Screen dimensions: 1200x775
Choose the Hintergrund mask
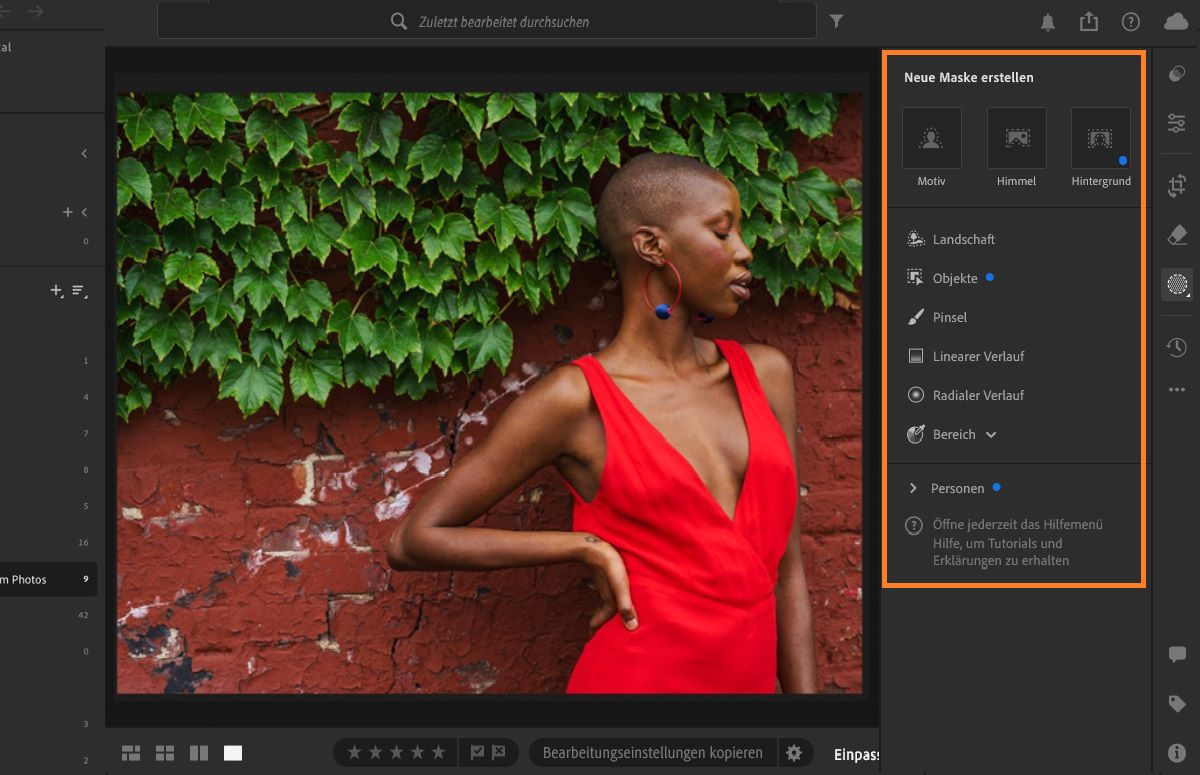(1100, 139)
